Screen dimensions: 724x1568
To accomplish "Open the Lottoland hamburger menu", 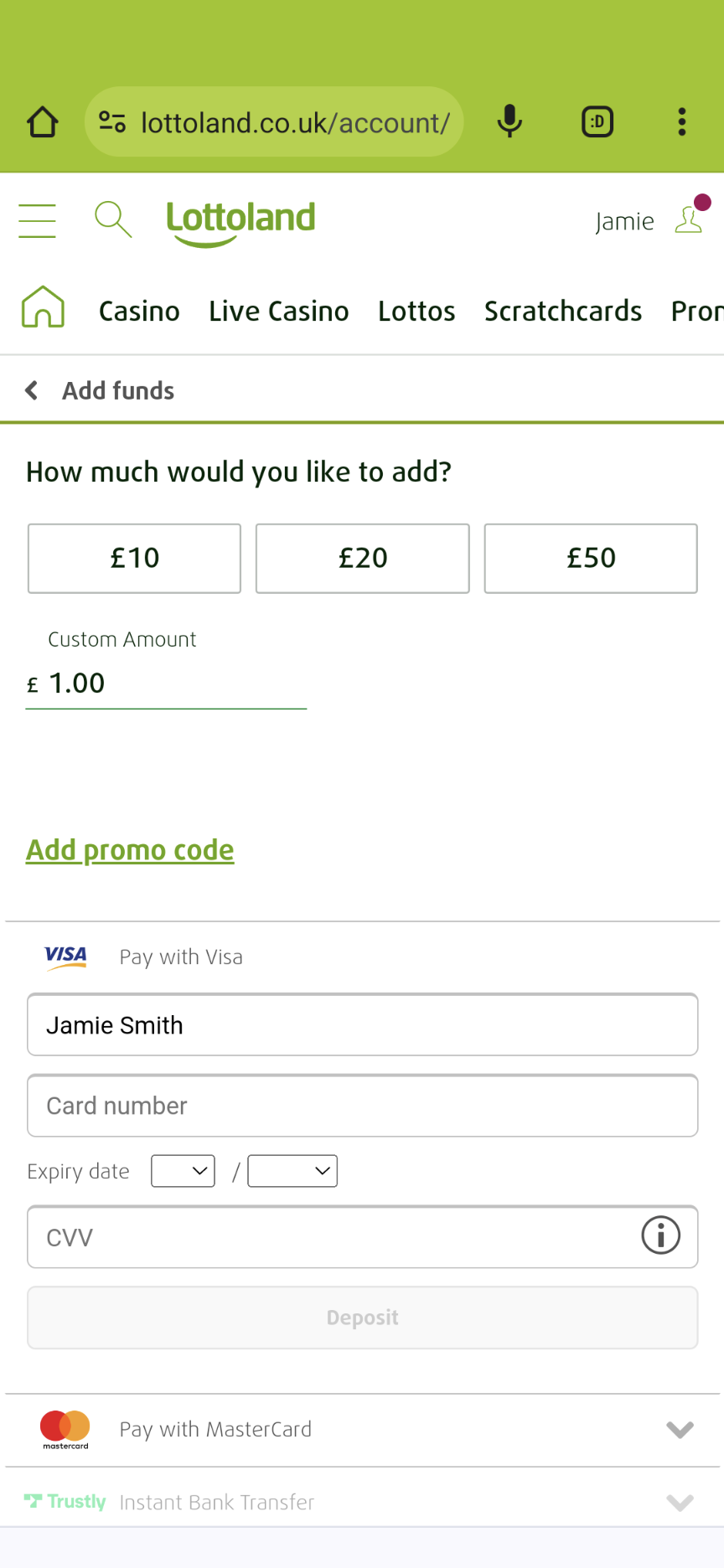I will coord(37,221).
